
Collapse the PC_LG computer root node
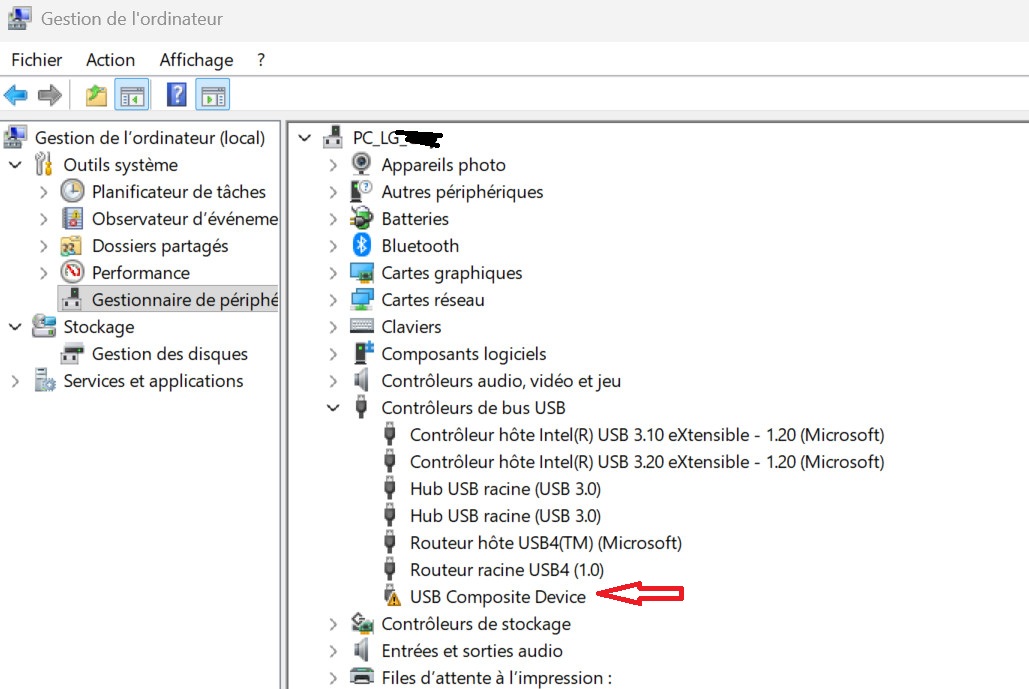pos(304,138)
